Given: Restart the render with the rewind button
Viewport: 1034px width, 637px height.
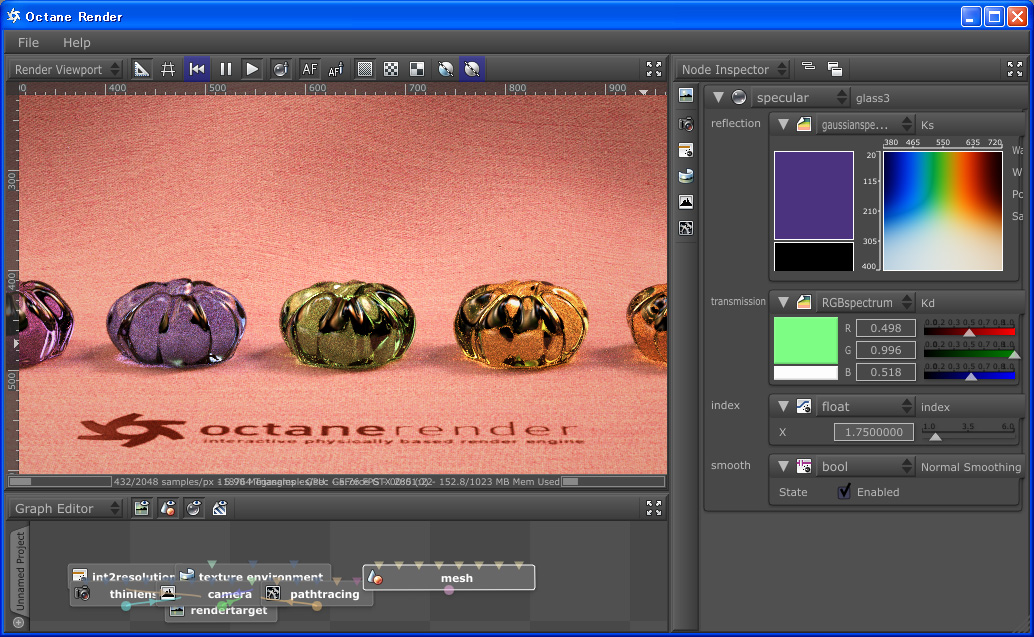Looking at the screenshot, I should (x=197, y=69).
